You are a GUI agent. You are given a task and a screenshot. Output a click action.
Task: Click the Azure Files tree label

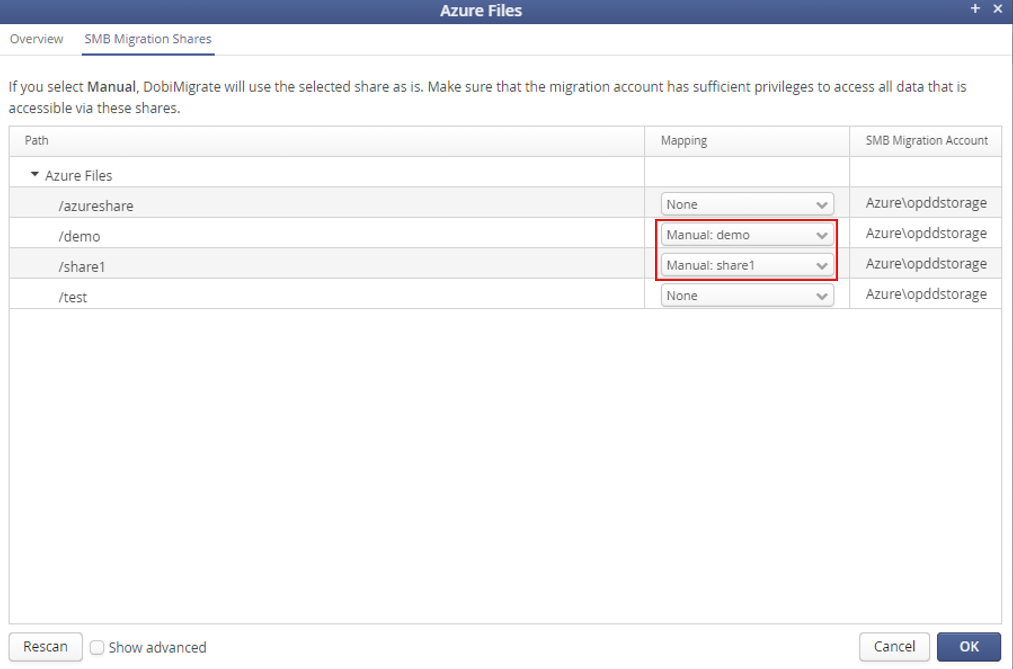click(78, 175)
